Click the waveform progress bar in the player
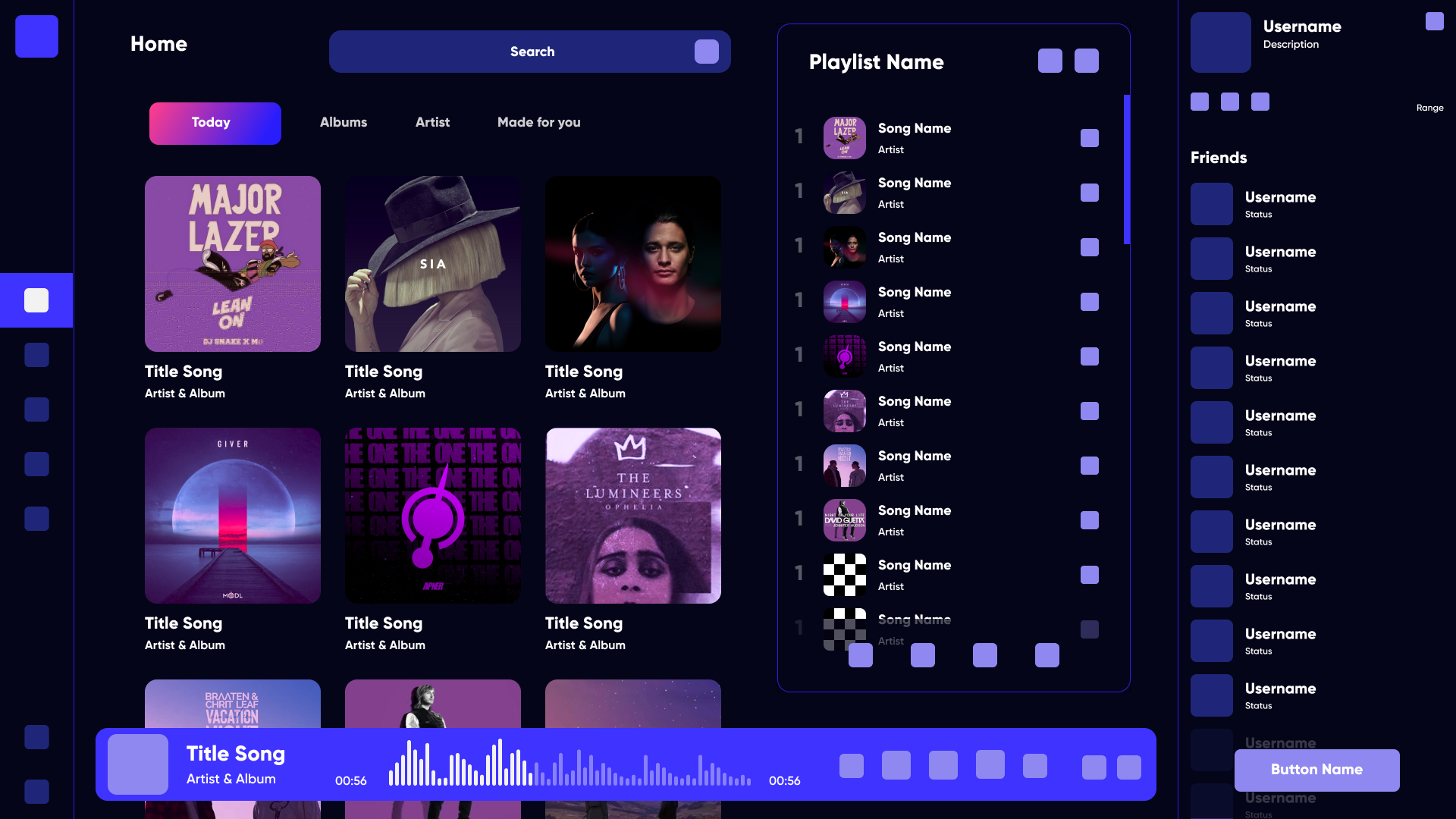Viewport: 1456px width, 819px height. click(x=569, y=764)
